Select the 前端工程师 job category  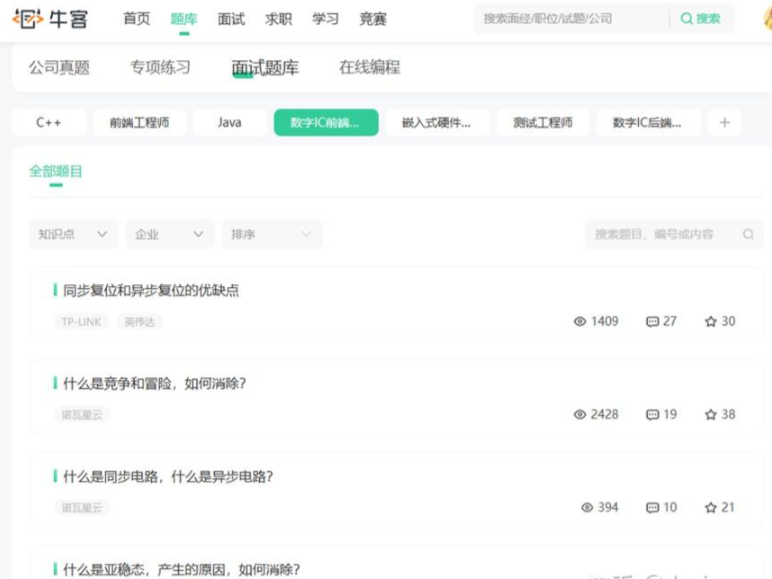click(x=139, y=123)
